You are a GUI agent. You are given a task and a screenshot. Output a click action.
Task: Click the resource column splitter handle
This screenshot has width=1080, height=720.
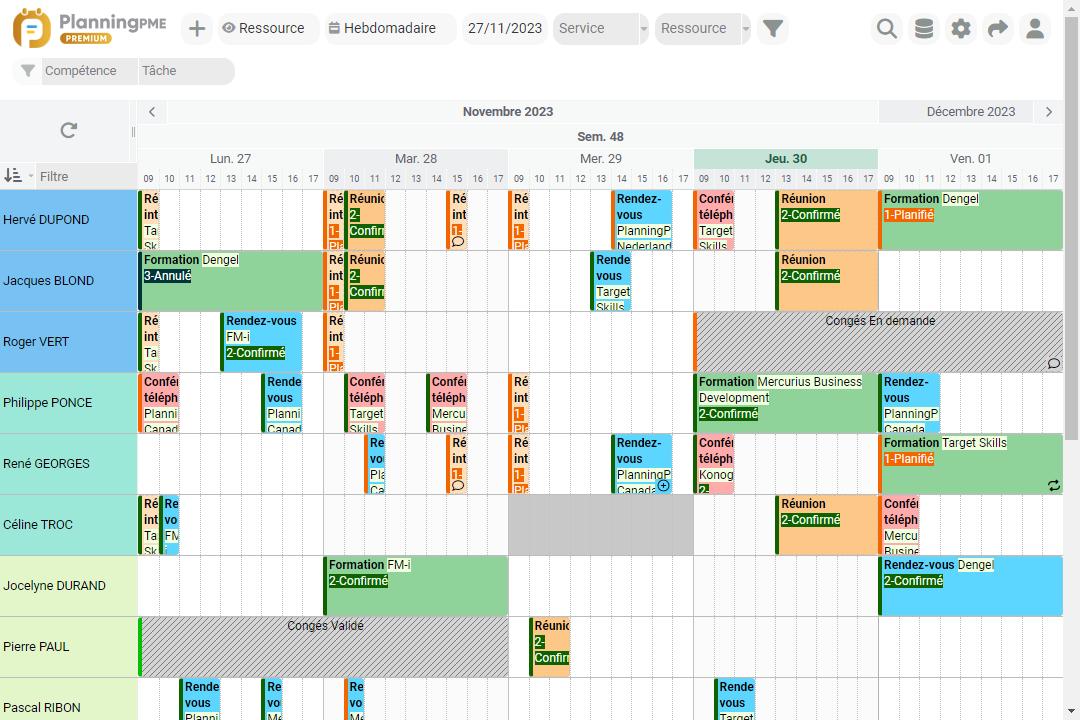point(133,132)
